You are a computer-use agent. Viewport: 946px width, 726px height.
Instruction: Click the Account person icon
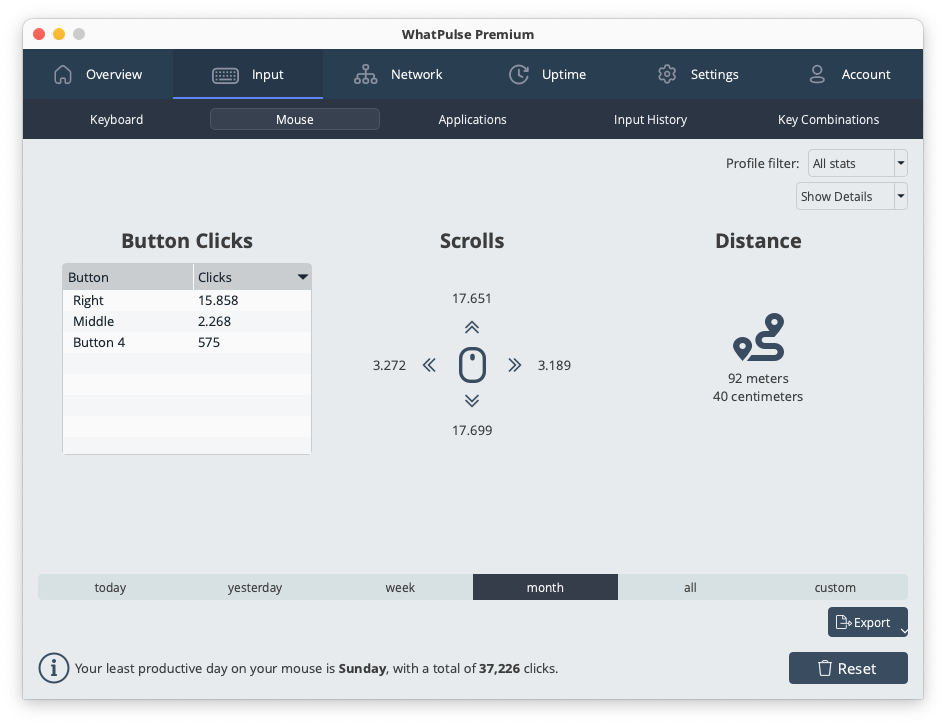click(x=817, y=74)
